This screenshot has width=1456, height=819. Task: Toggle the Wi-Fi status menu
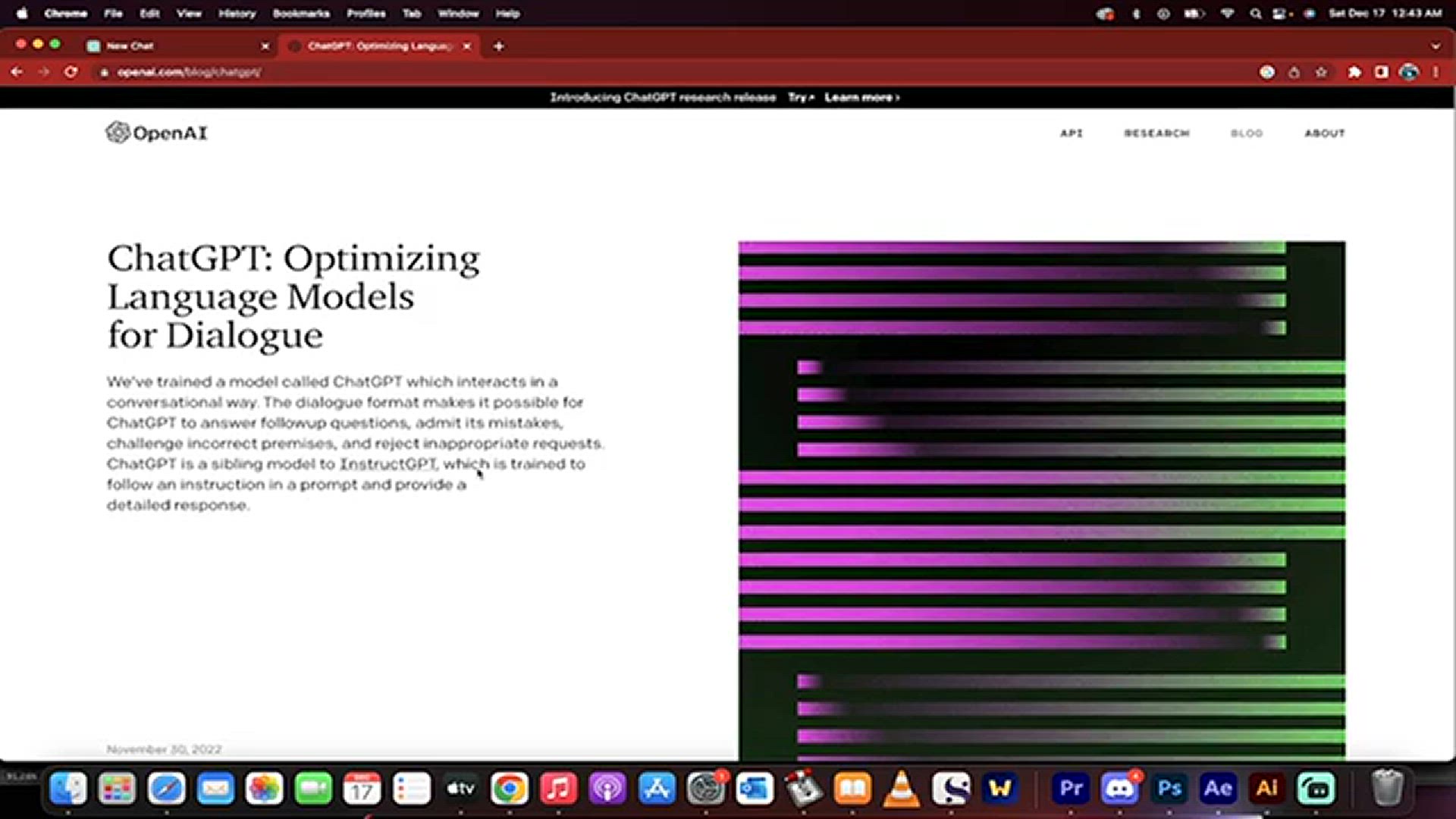tap(1227, 14)
